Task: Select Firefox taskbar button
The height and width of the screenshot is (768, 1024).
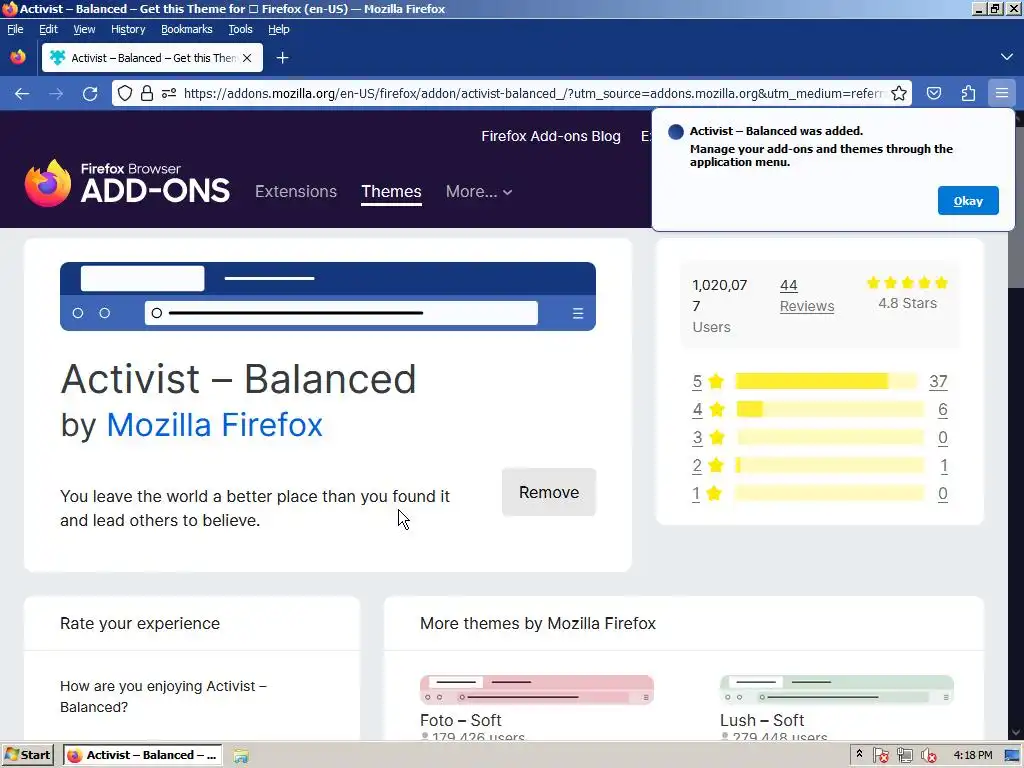Action: [x=142, y=756]
